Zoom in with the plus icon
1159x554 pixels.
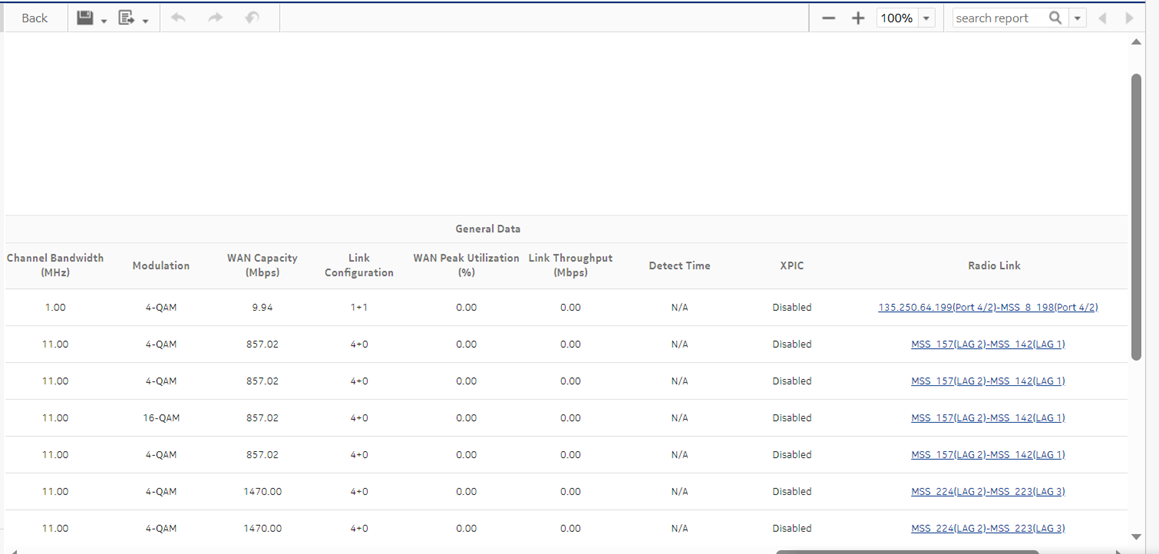[x=858, y=18]
